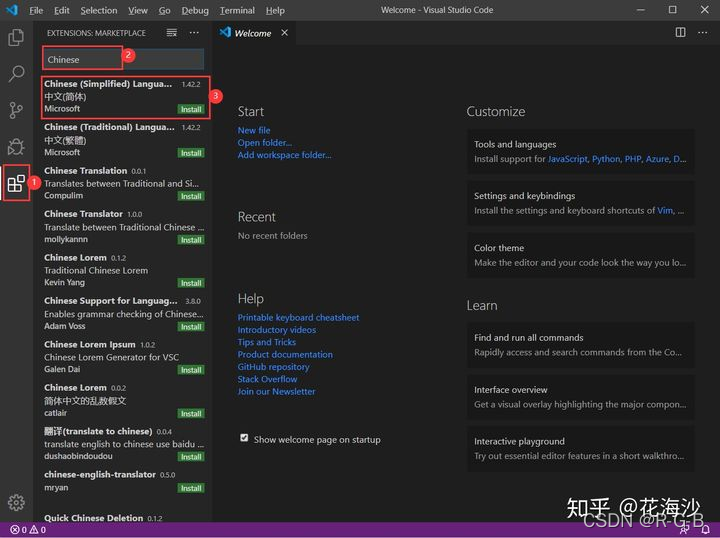Click the Open folder link
This screenshot has height=538, width=720.
(264, 143)
